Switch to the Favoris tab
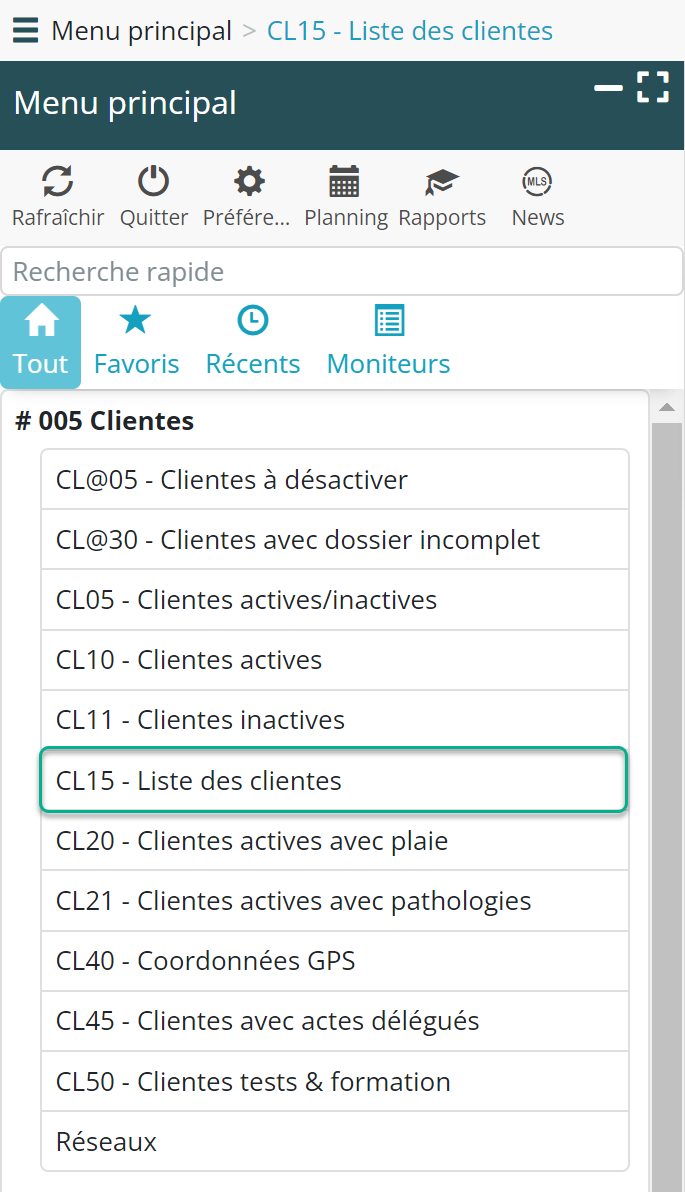This screenshot has height=1192, width=685. click(x=136, y=341)
